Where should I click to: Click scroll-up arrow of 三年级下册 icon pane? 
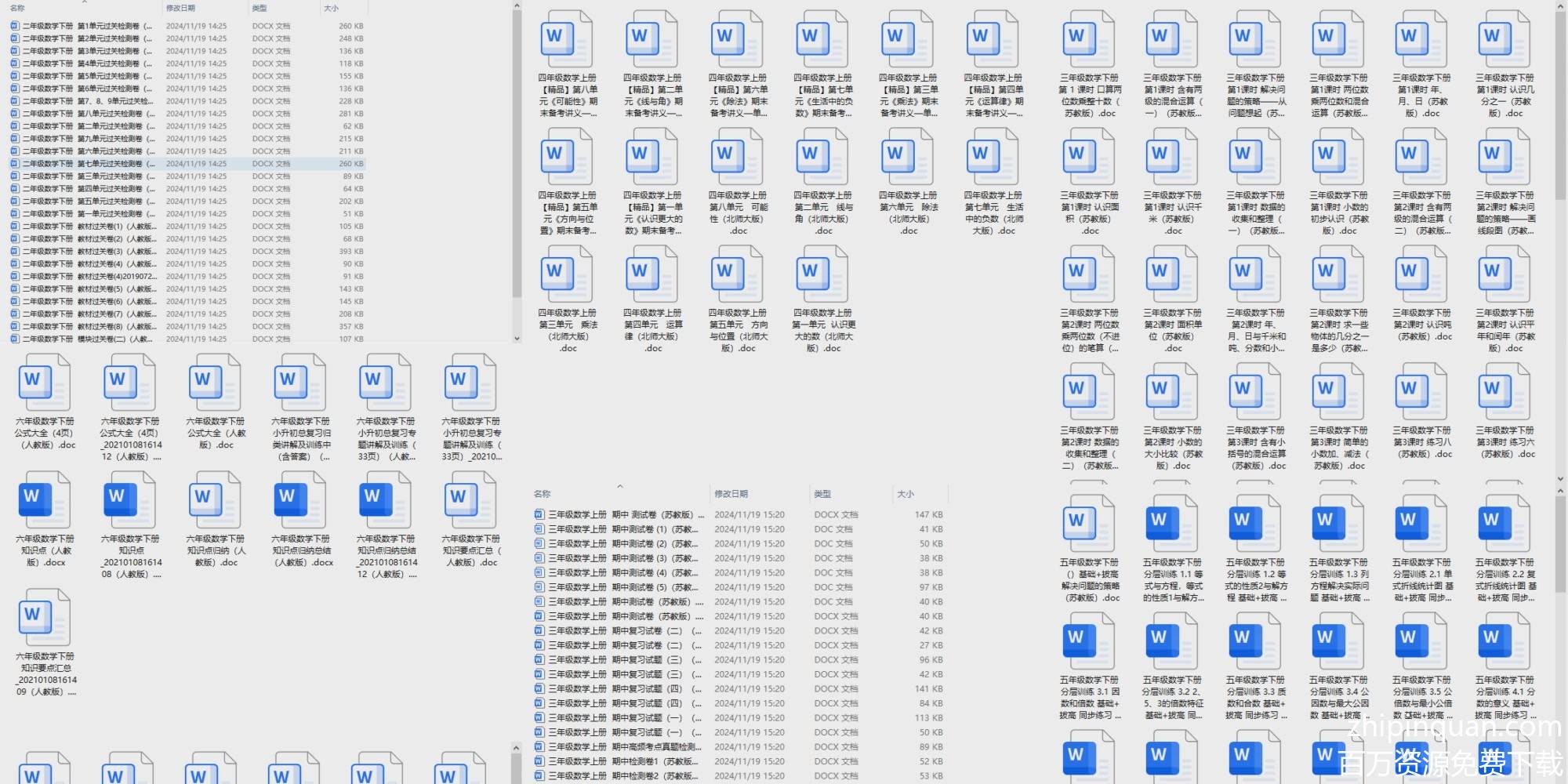coord(1561,7)
